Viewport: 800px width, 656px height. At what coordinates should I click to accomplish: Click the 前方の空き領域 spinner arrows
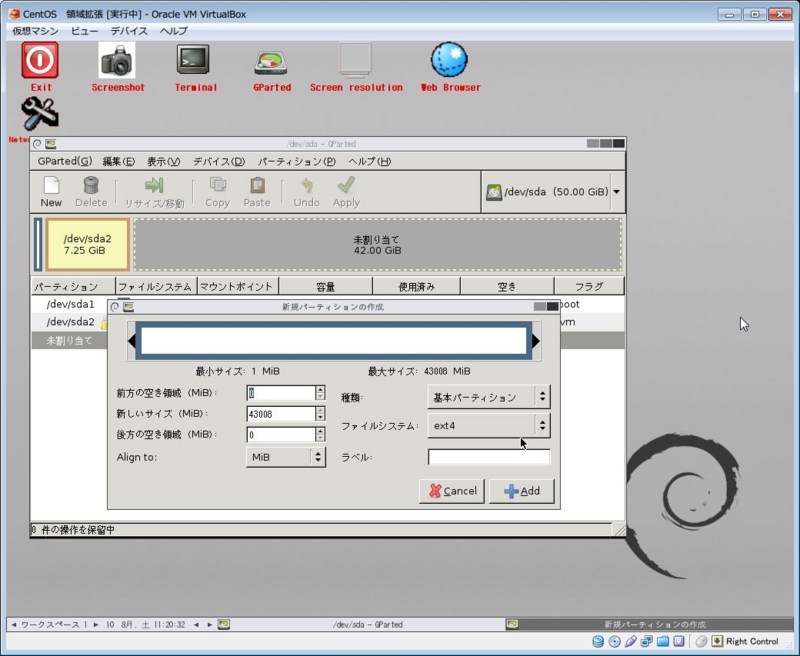[320, 393]
